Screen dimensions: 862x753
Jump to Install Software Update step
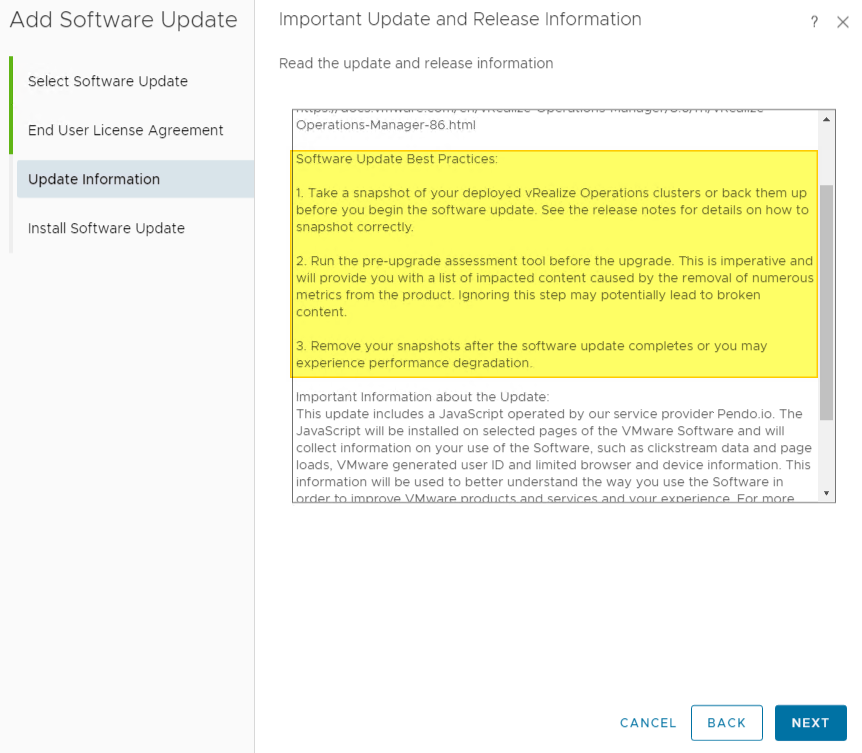click(106, 228)
